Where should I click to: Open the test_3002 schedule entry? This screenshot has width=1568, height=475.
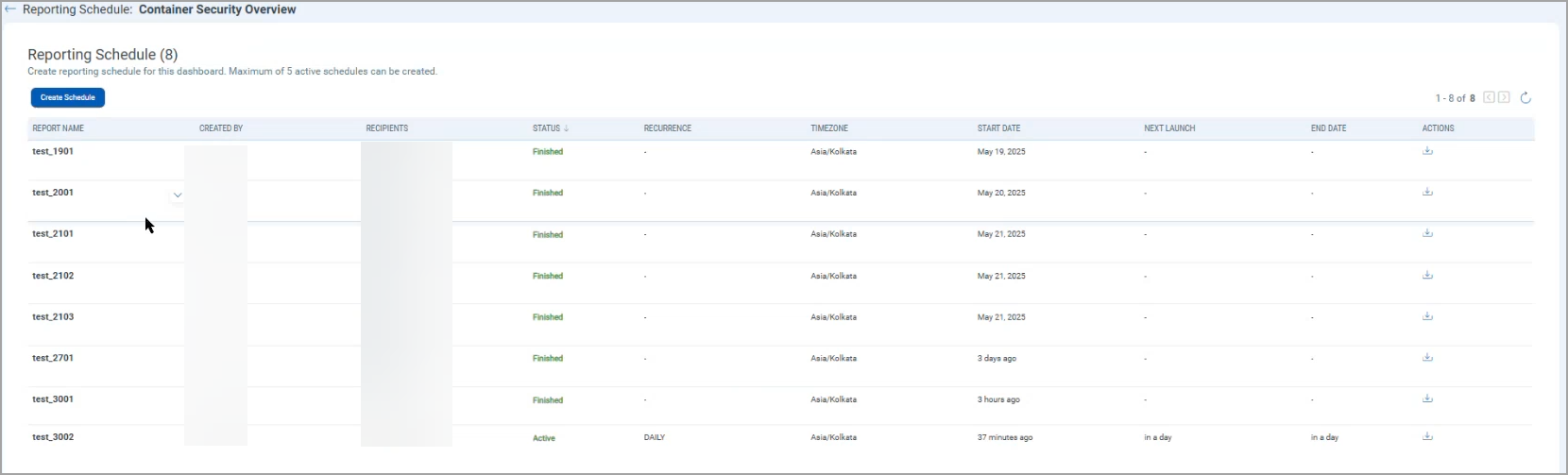53,437
